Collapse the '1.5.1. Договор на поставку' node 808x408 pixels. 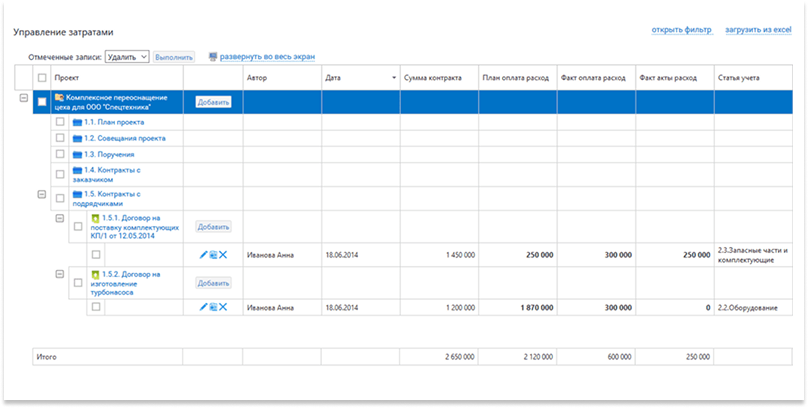(60, 218)
